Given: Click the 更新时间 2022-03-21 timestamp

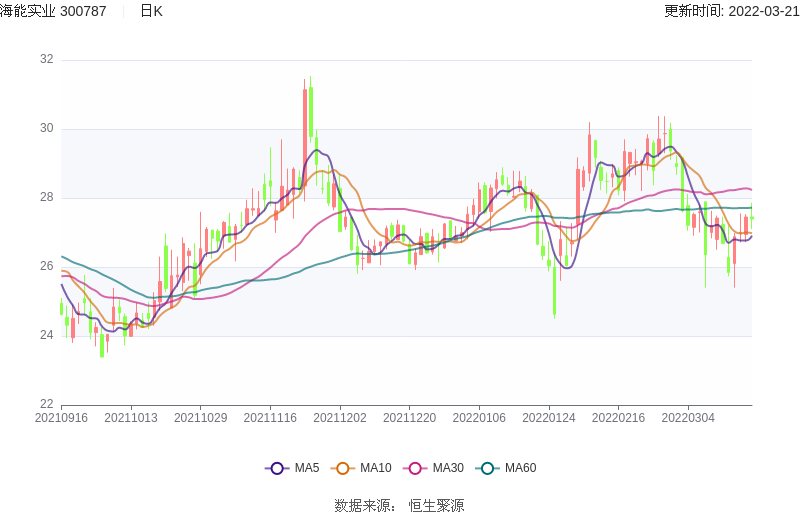Looking at the screenshot, I should [731, 11].
